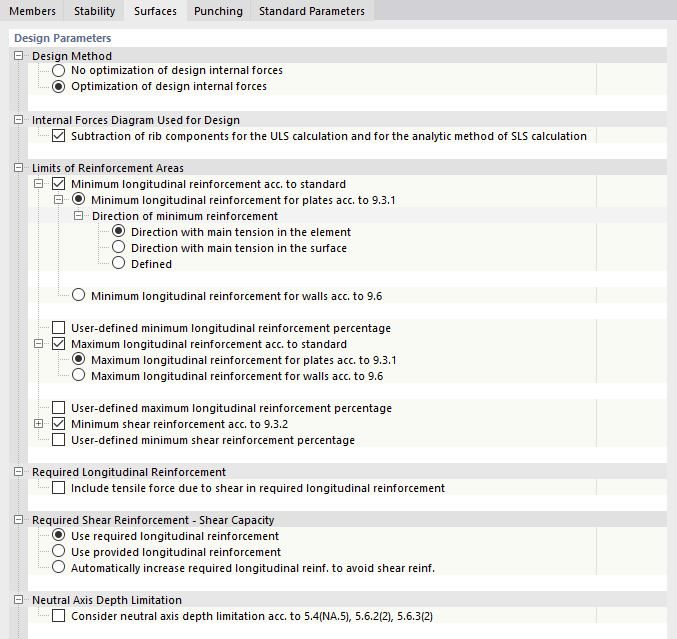Open the Standard Parameters tab

pos(311,11)
